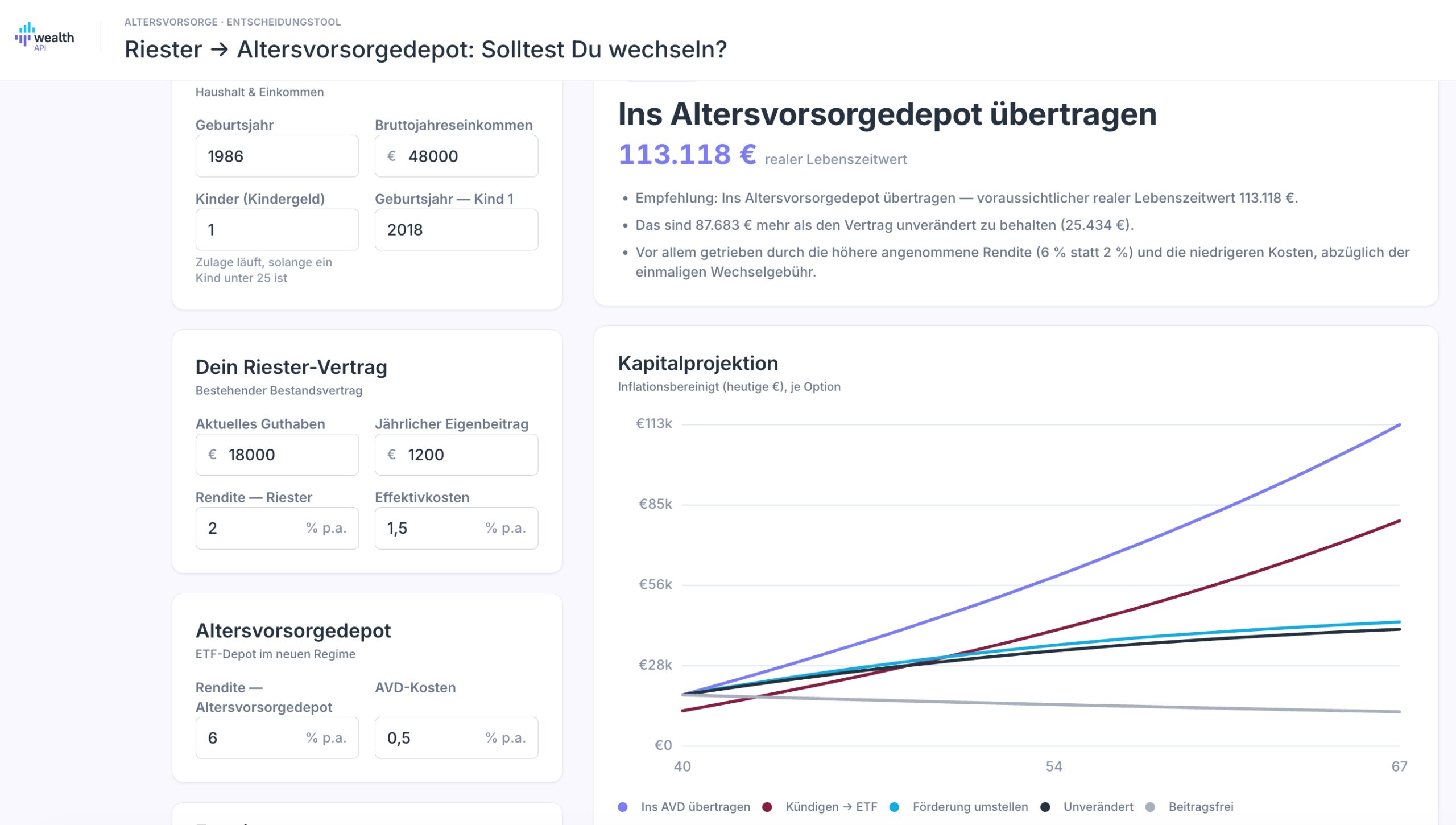This screenshot has width=1456, height=825.
Task: Edit the Rendite Altersvorsorgedepot field showing 6
Action: [x=277, y=737]
